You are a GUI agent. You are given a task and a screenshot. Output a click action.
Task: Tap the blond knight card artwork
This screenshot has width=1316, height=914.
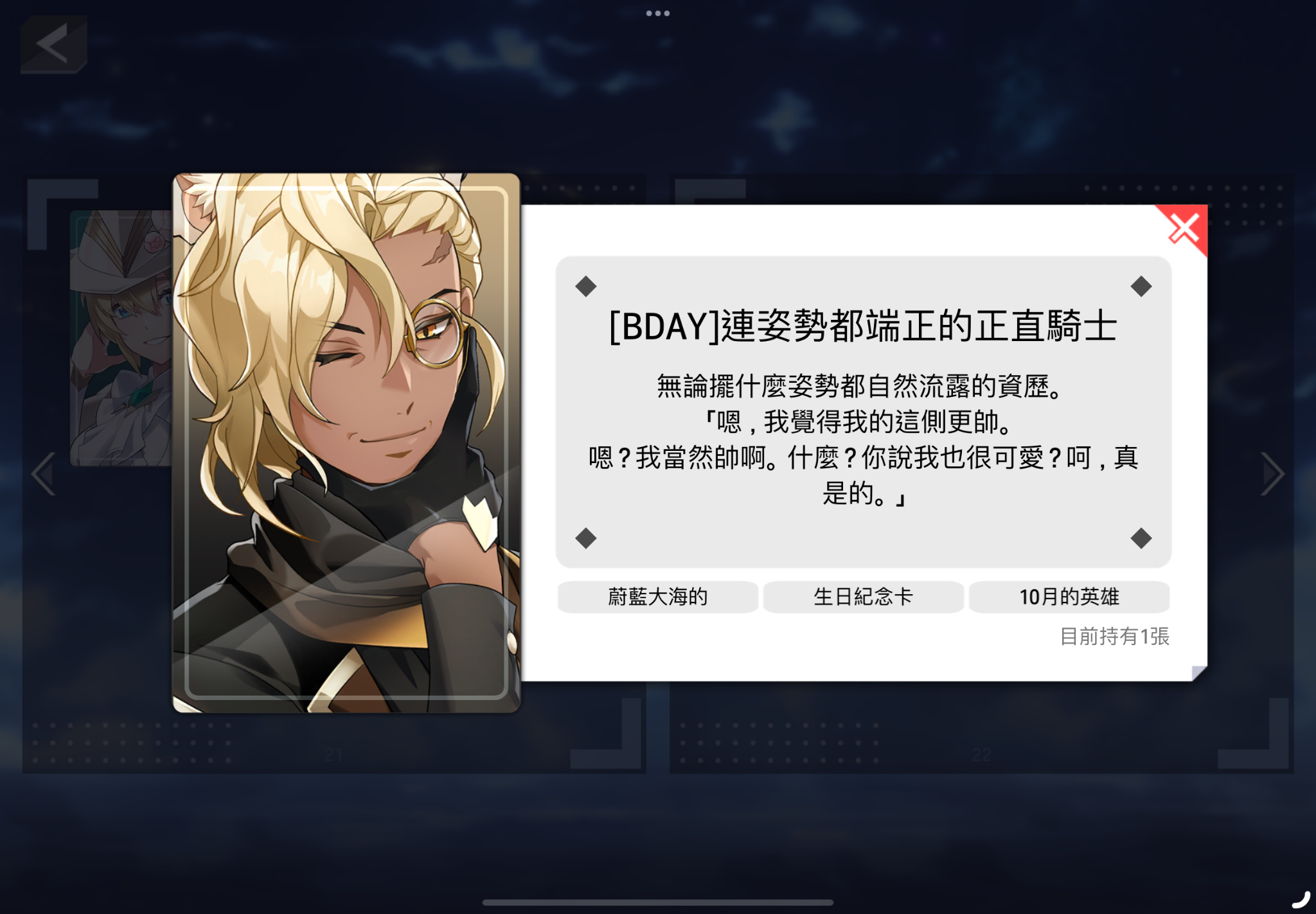(346, 443)
